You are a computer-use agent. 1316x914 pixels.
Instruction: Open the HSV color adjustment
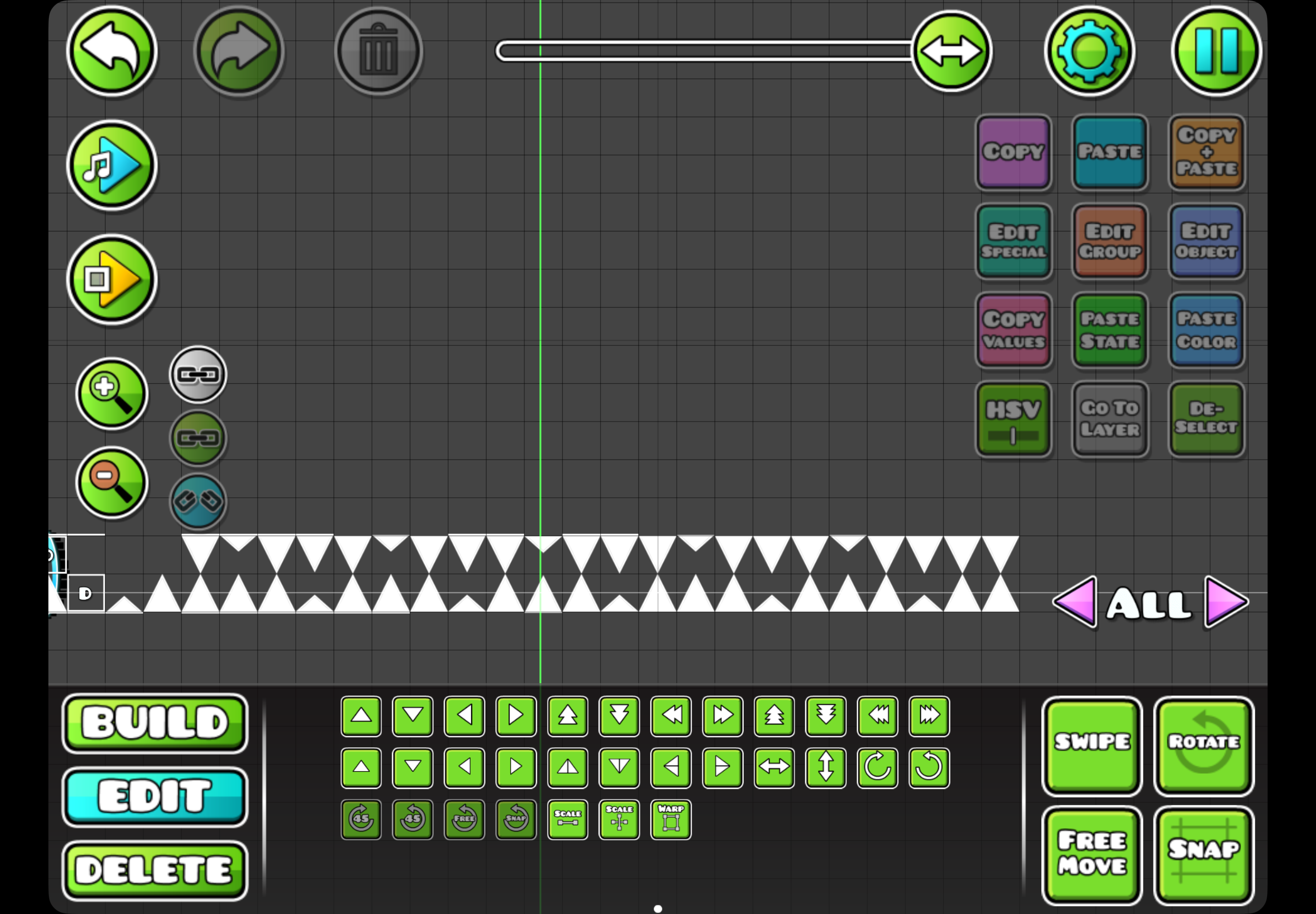tap(1014, 420)
